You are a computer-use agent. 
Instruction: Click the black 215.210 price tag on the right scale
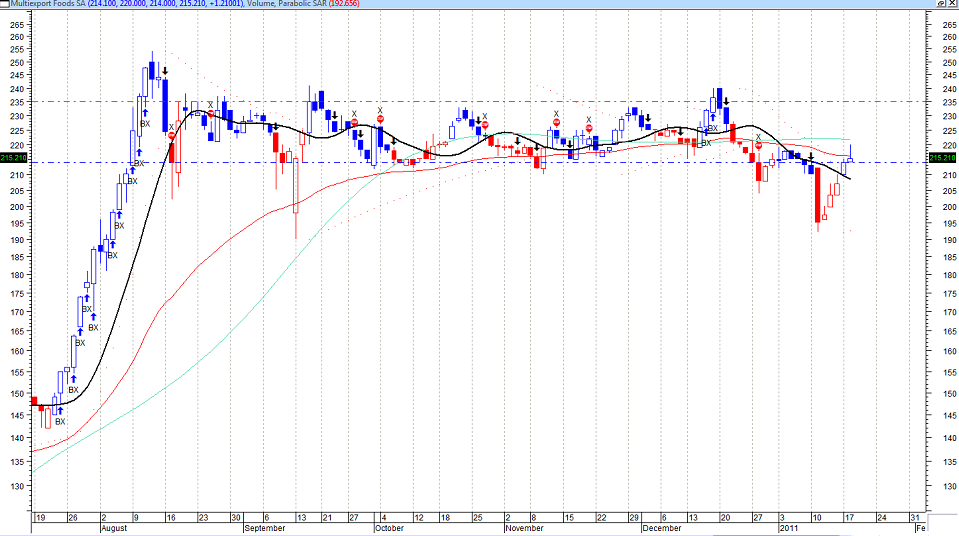[x=943, y=158]
